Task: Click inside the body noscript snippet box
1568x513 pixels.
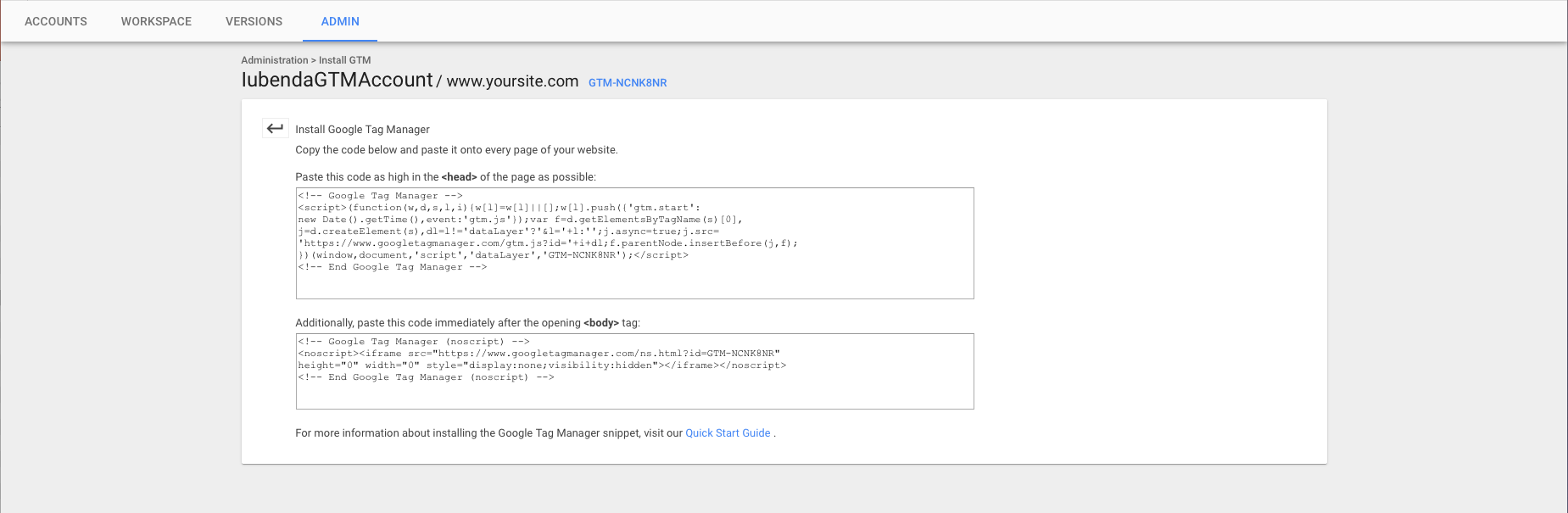Action: 634,394
